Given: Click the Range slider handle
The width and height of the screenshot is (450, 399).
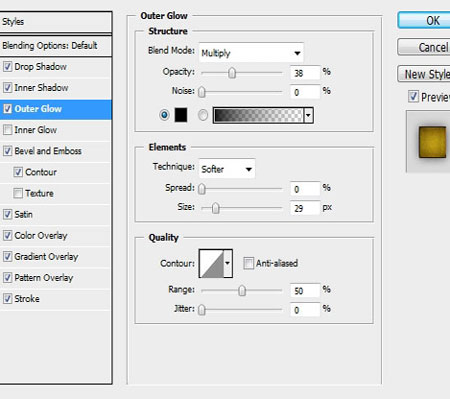Looking at the screenshot, I should [x=242, y=290].
